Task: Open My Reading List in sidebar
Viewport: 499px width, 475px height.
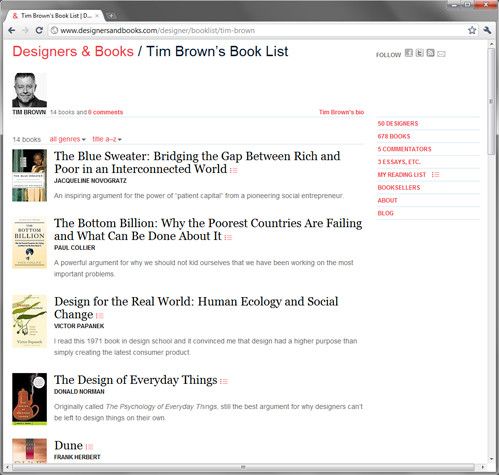Action: pos(402,175)
